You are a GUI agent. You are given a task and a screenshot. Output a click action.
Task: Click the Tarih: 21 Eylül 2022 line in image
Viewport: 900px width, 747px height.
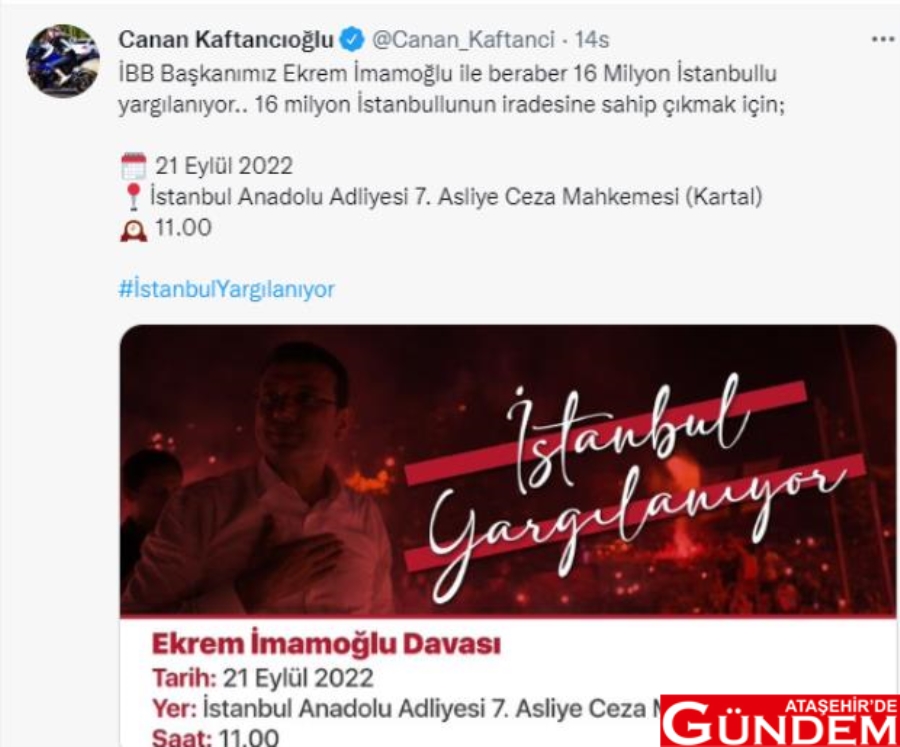pyautogui.click(x=262, y=678)
